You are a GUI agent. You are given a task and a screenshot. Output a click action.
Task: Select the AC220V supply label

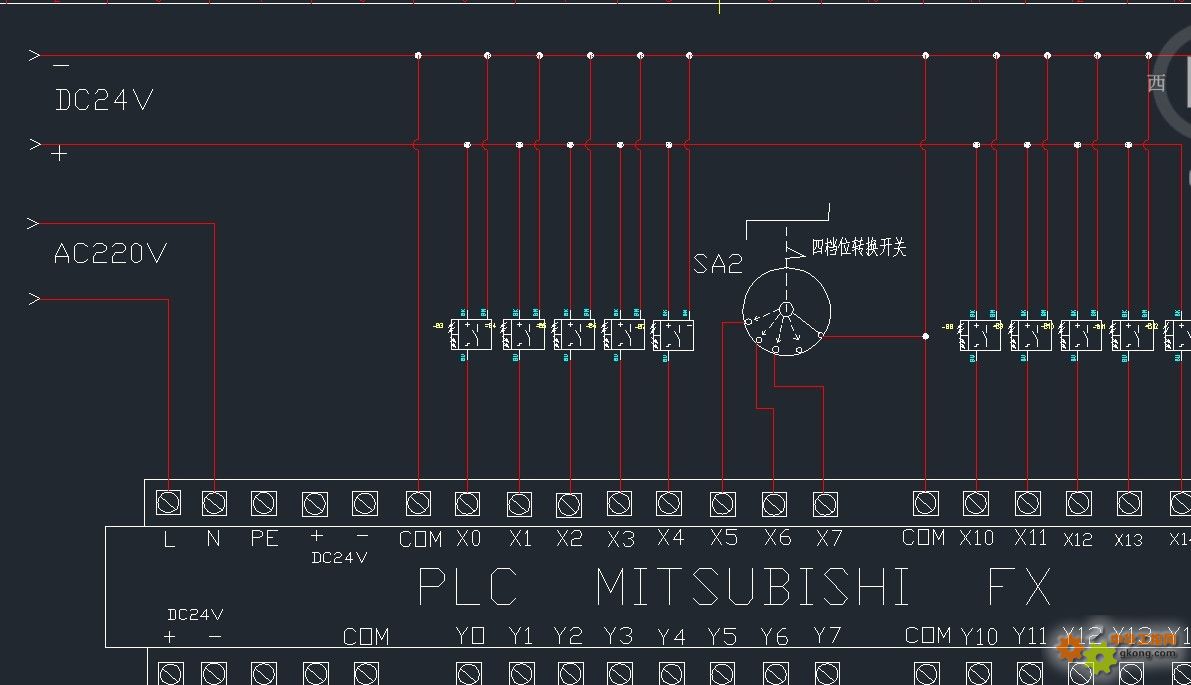(x=110, y=253)
